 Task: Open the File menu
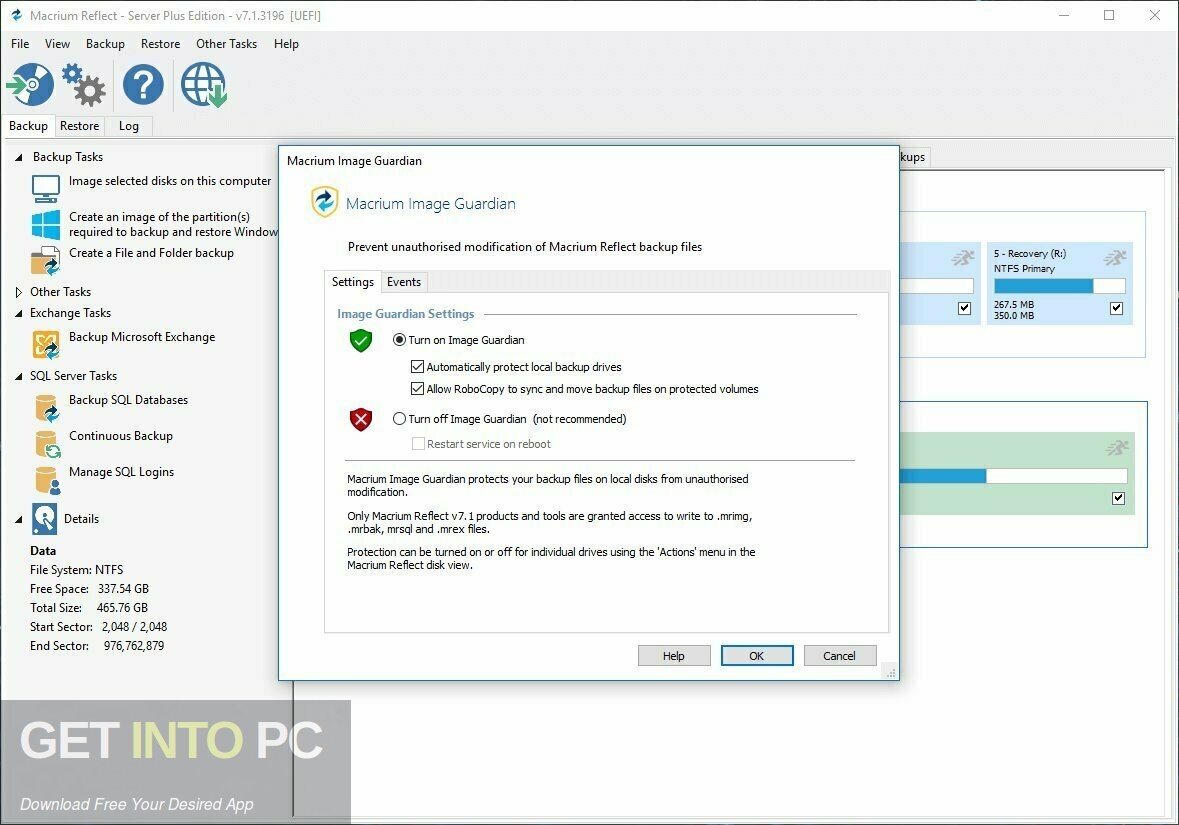tap(20, 44)
